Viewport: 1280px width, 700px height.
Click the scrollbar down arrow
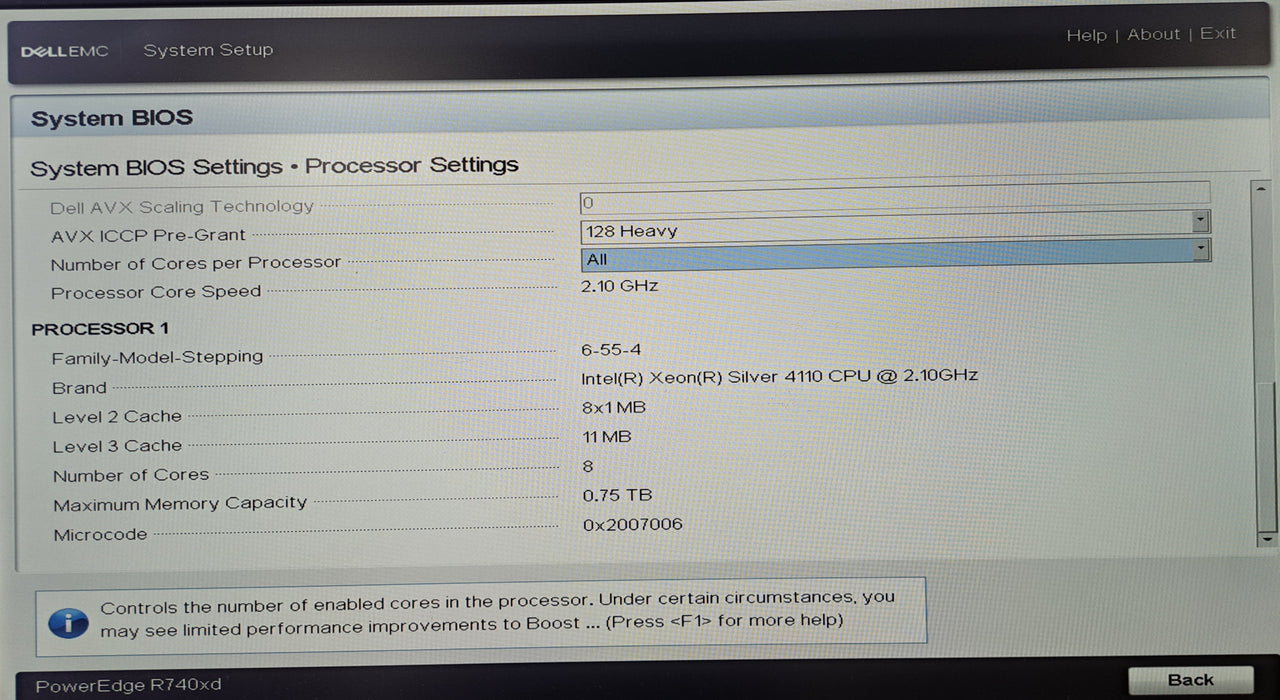click(x=1266, y=538)
